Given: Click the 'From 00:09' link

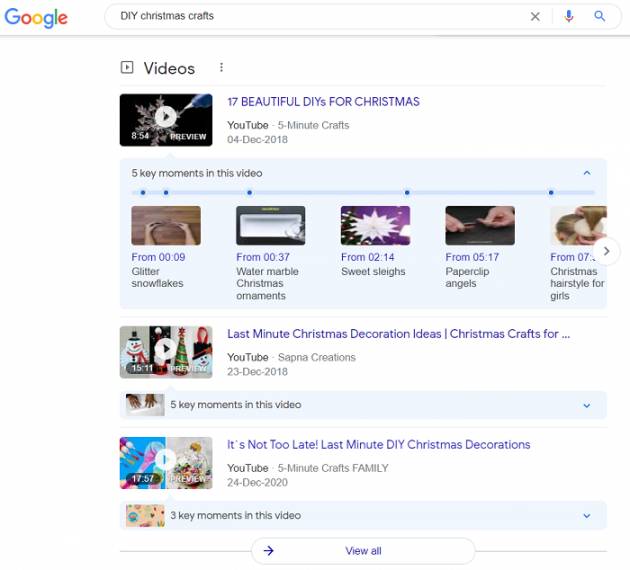Looking at the screenshot, I should (158, 257).
